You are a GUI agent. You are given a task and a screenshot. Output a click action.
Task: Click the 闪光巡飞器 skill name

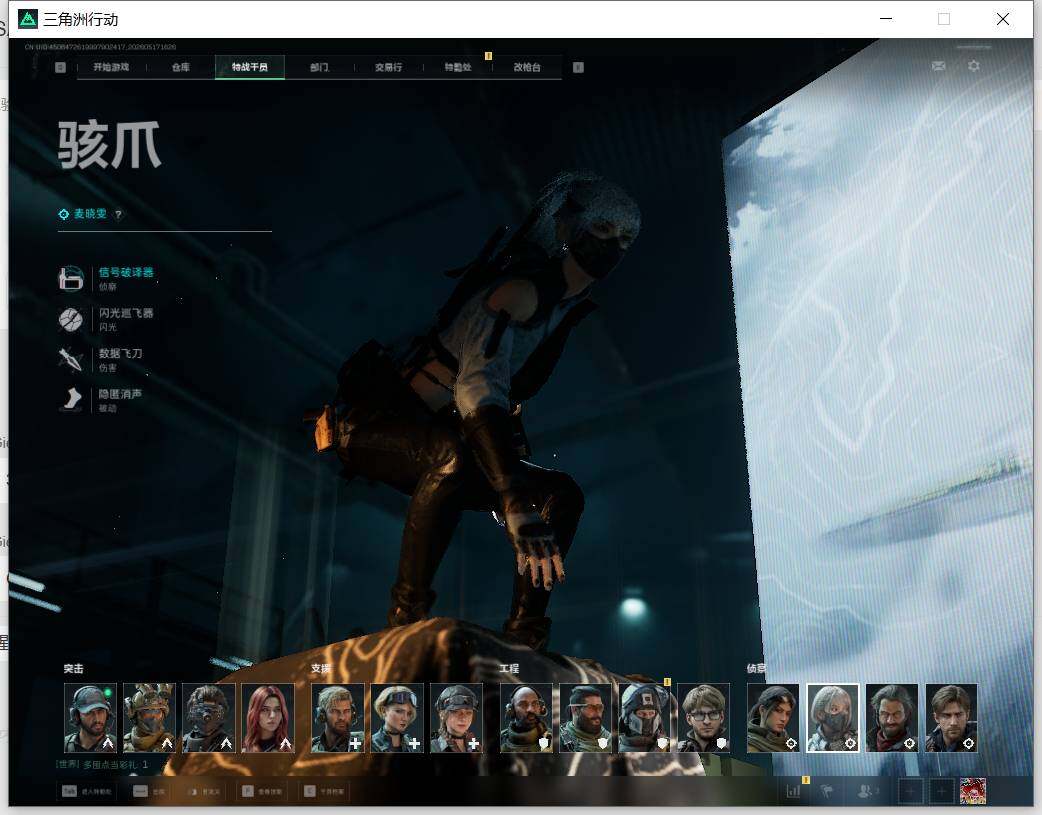point(126,313)
